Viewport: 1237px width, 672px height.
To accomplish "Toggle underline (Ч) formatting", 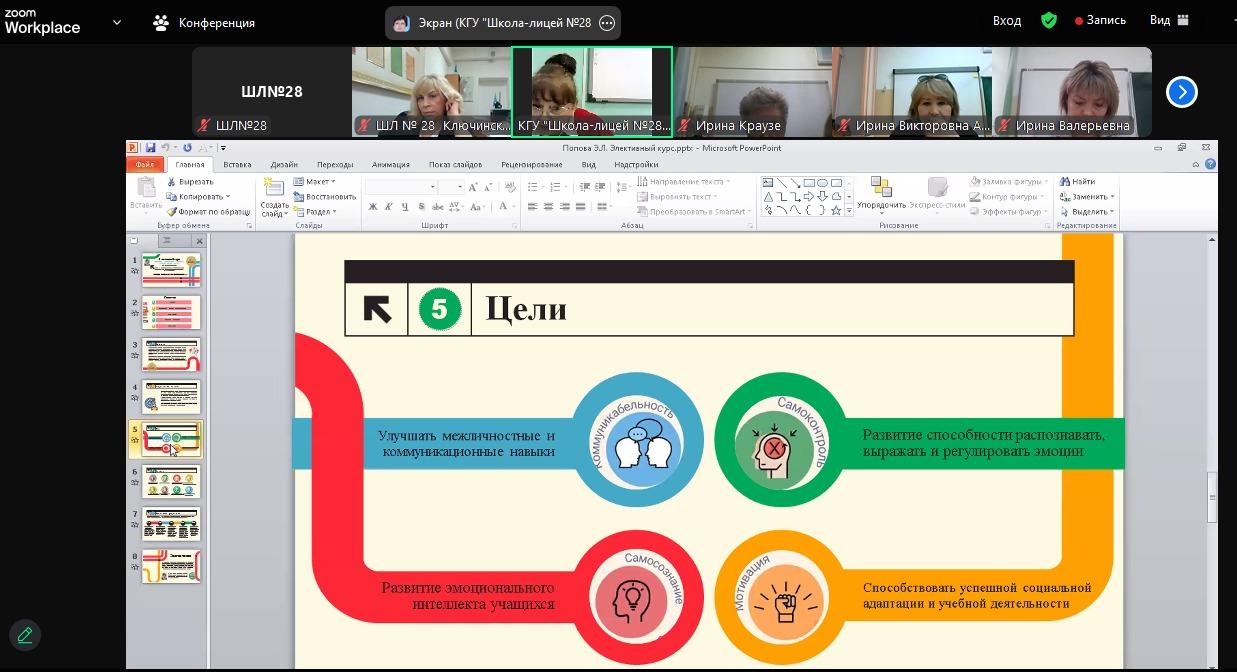I will point(405,207).
